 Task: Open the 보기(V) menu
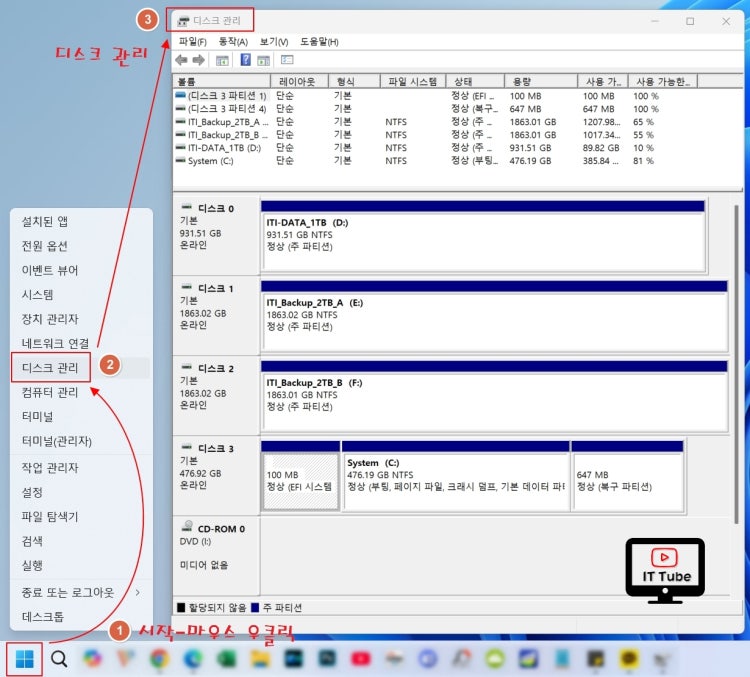[273, 42]
